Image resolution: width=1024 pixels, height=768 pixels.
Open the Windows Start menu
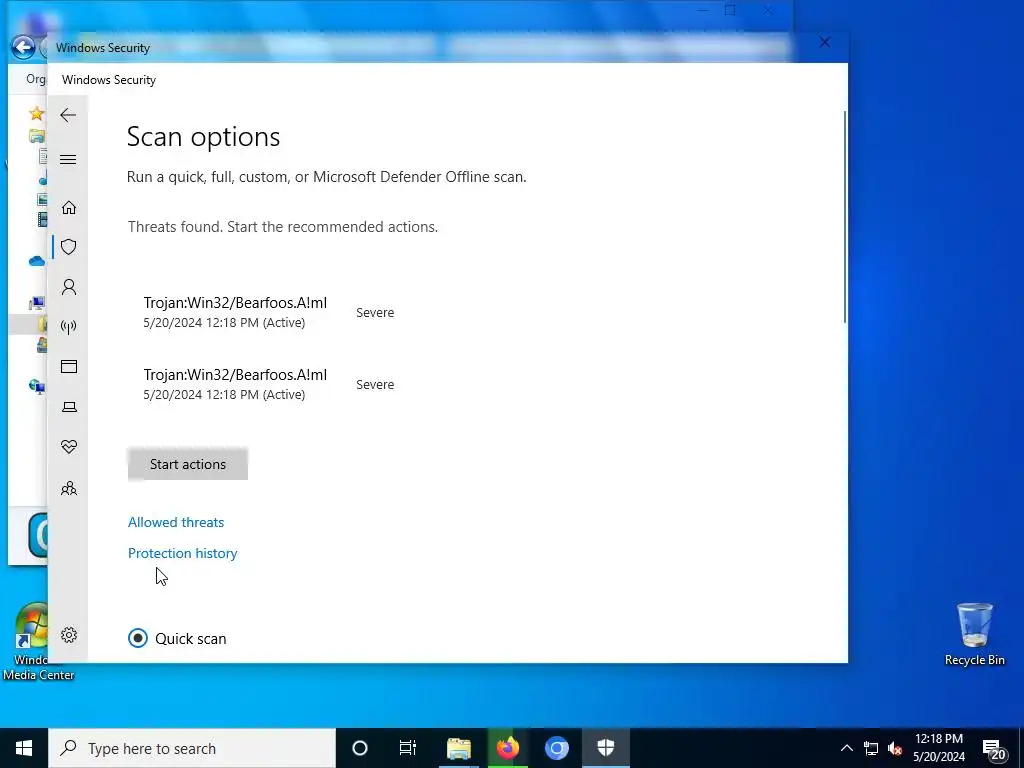pyautogui.click(x=24, y=748)
